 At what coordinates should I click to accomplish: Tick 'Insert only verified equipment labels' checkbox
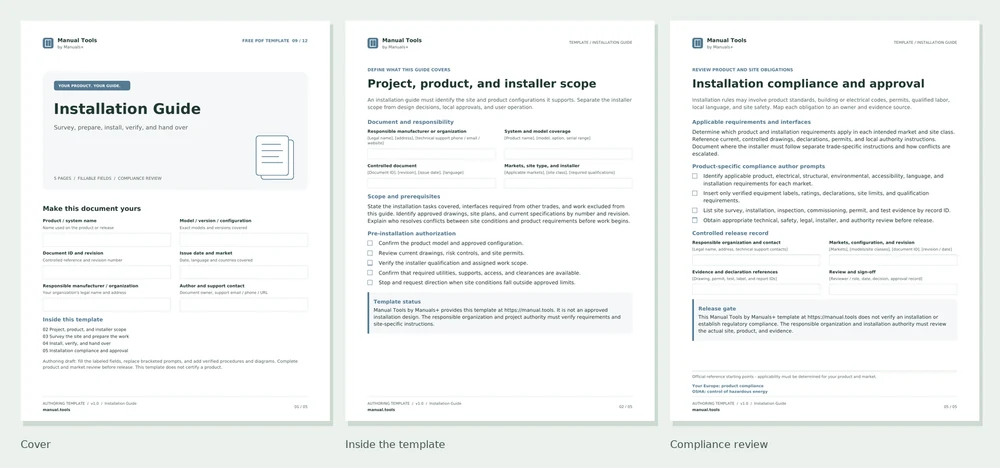click(695, 193)
